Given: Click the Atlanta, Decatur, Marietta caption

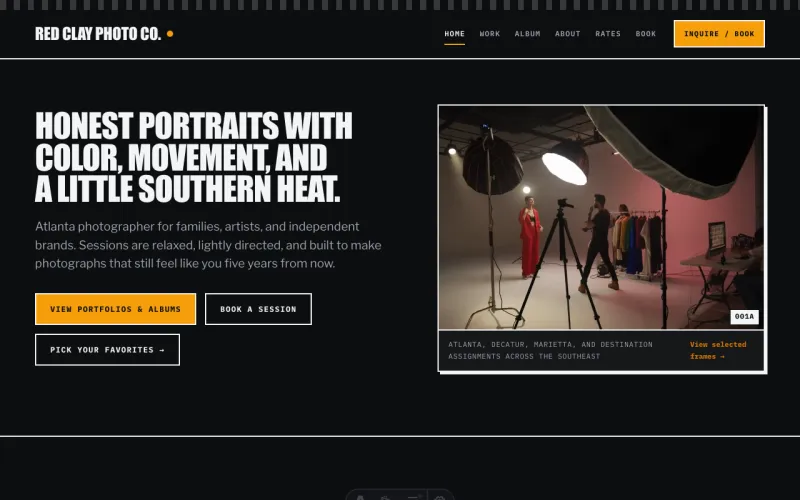Looking at the screenshot, I should (x=550, y=350).
